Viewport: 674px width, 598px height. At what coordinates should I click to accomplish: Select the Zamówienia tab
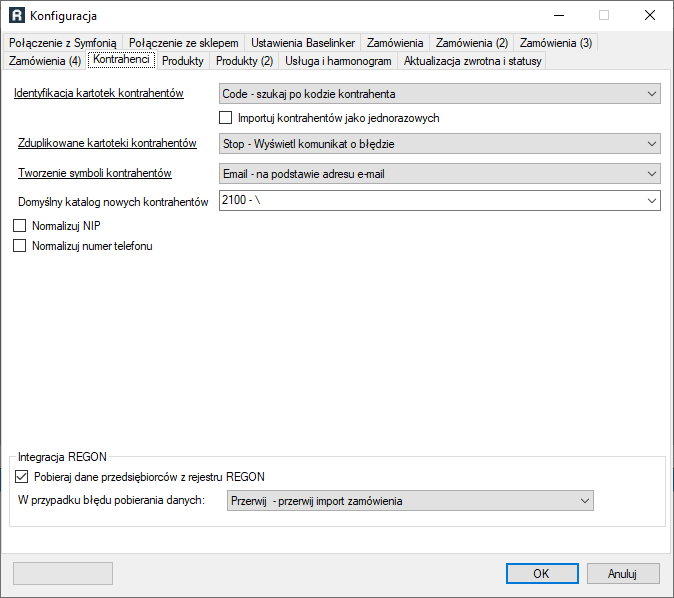395,43
